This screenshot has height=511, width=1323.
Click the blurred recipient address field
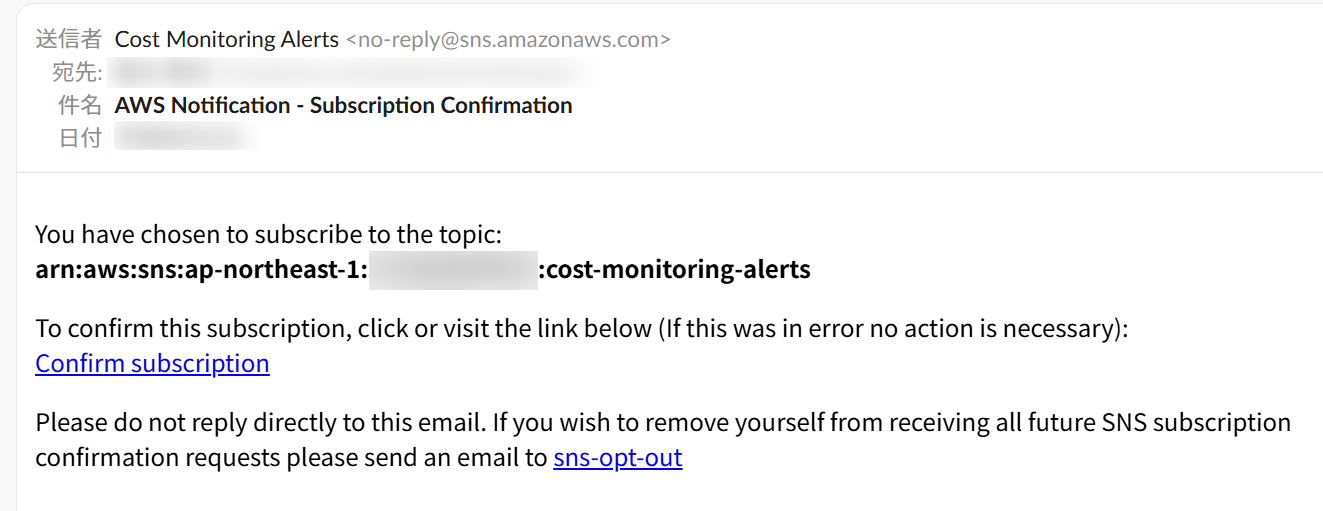[350, 73]
